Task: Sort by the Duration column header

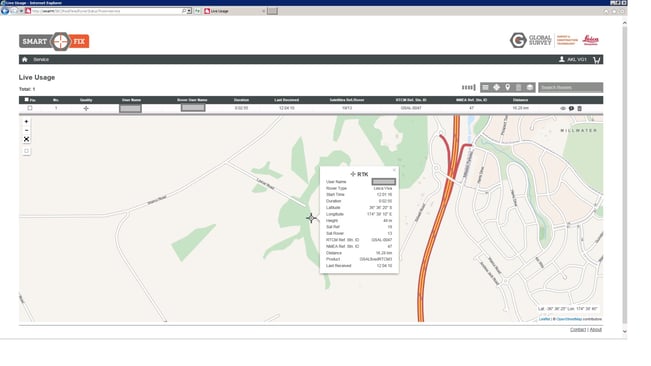Action: [x=241, y=100]
